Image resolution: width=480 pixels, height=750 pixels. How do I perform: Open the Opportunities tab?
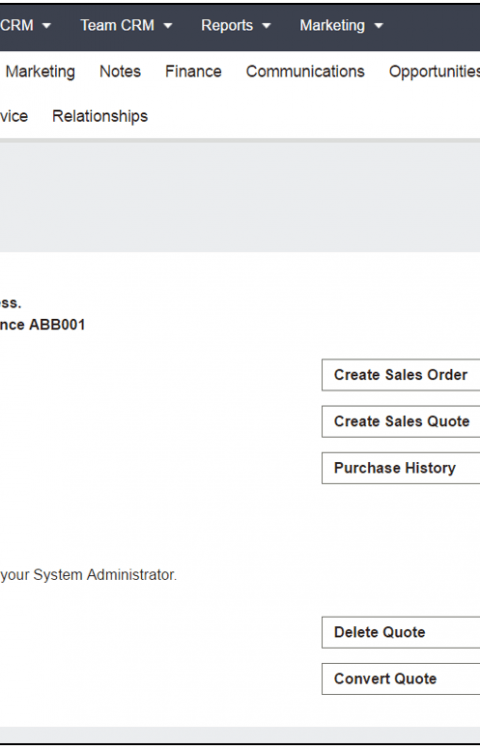(x=434, y=72)
